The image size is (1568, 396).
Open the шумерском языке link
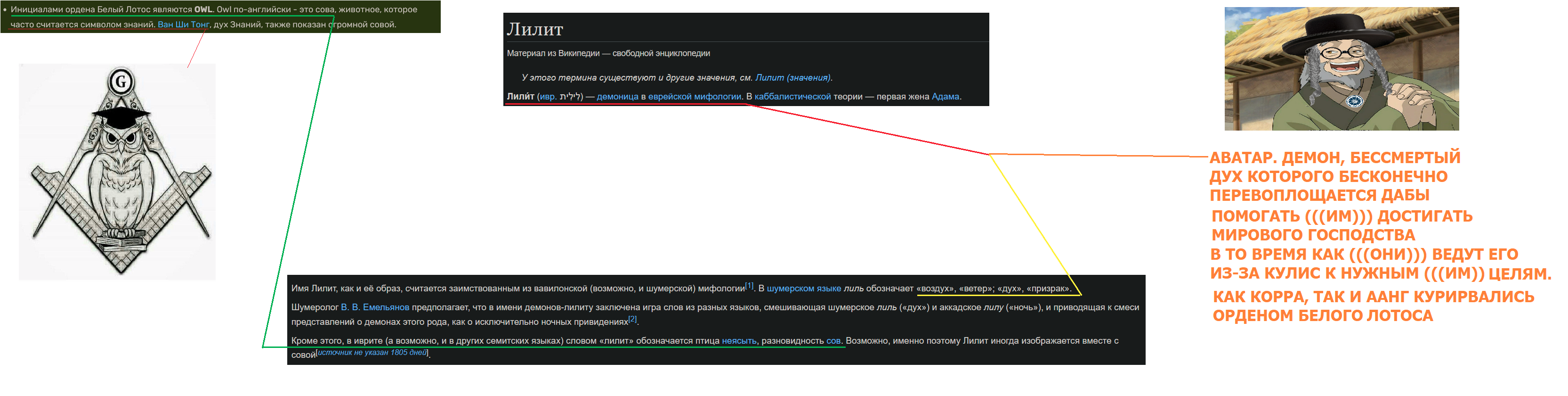click(x=803, y=288)
